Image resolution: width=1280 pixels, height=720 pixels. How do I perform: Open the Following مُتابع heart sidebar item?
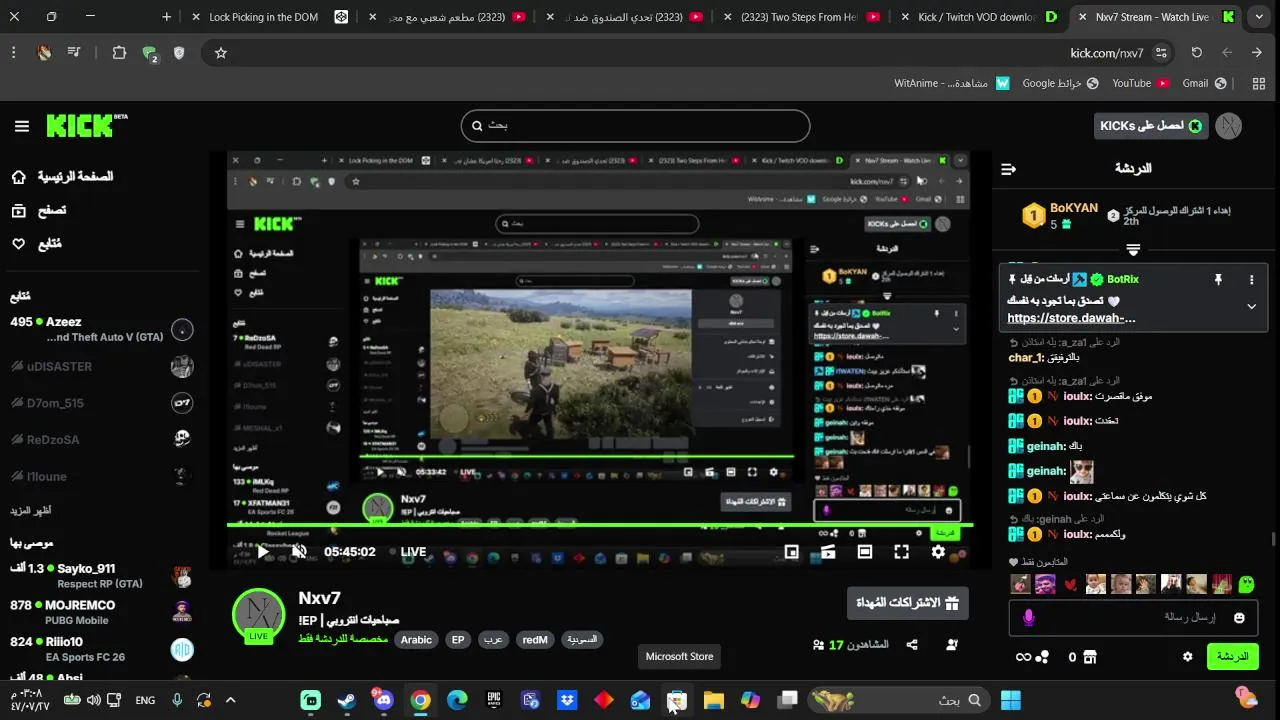coord(36,243)
